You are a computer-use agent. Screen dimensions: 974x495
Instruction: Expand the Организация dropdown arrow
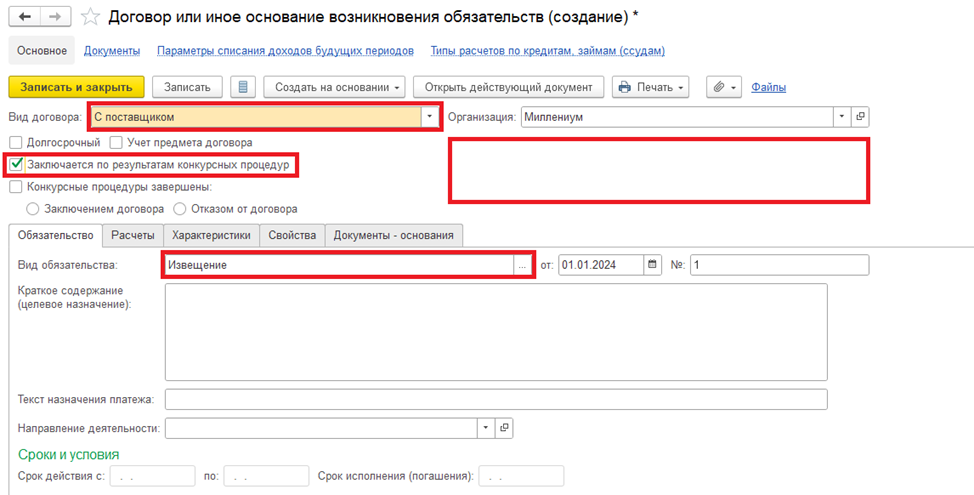tap(843, 117)
